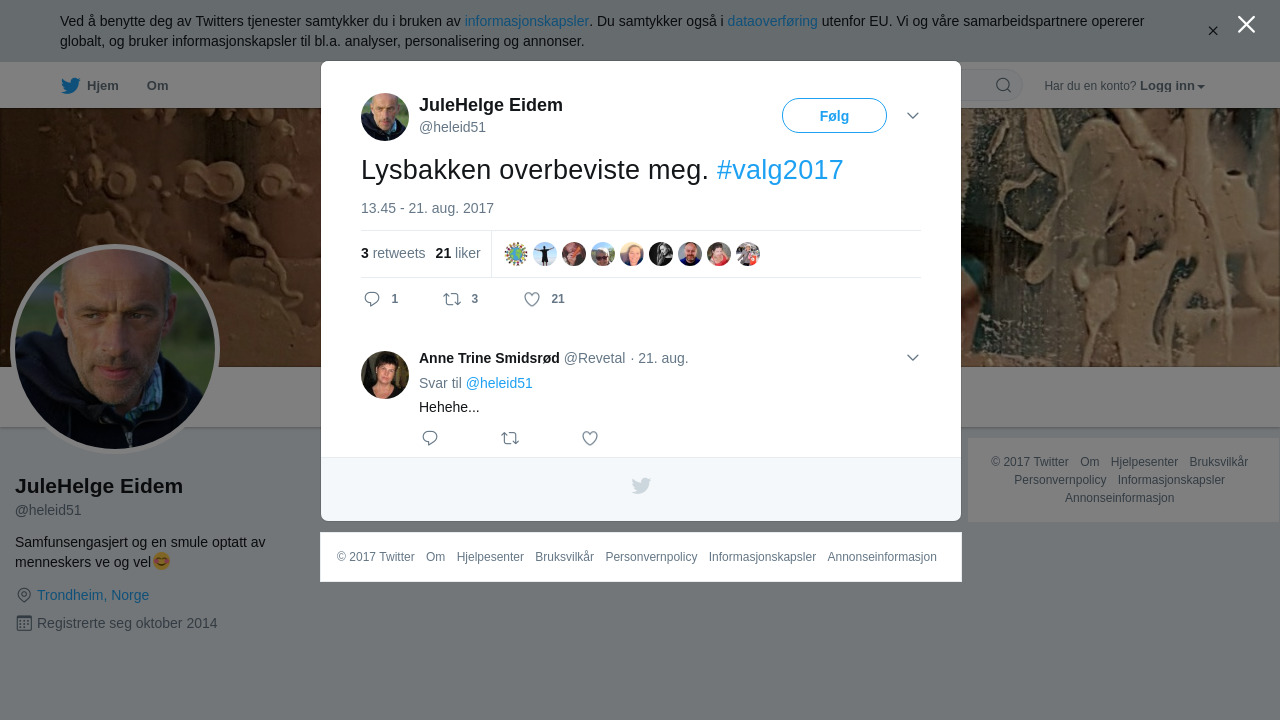Dismiss the cookie notice with the small x
The width and height of the screenshot is (1280, 720).
[x=1213, y=31]
